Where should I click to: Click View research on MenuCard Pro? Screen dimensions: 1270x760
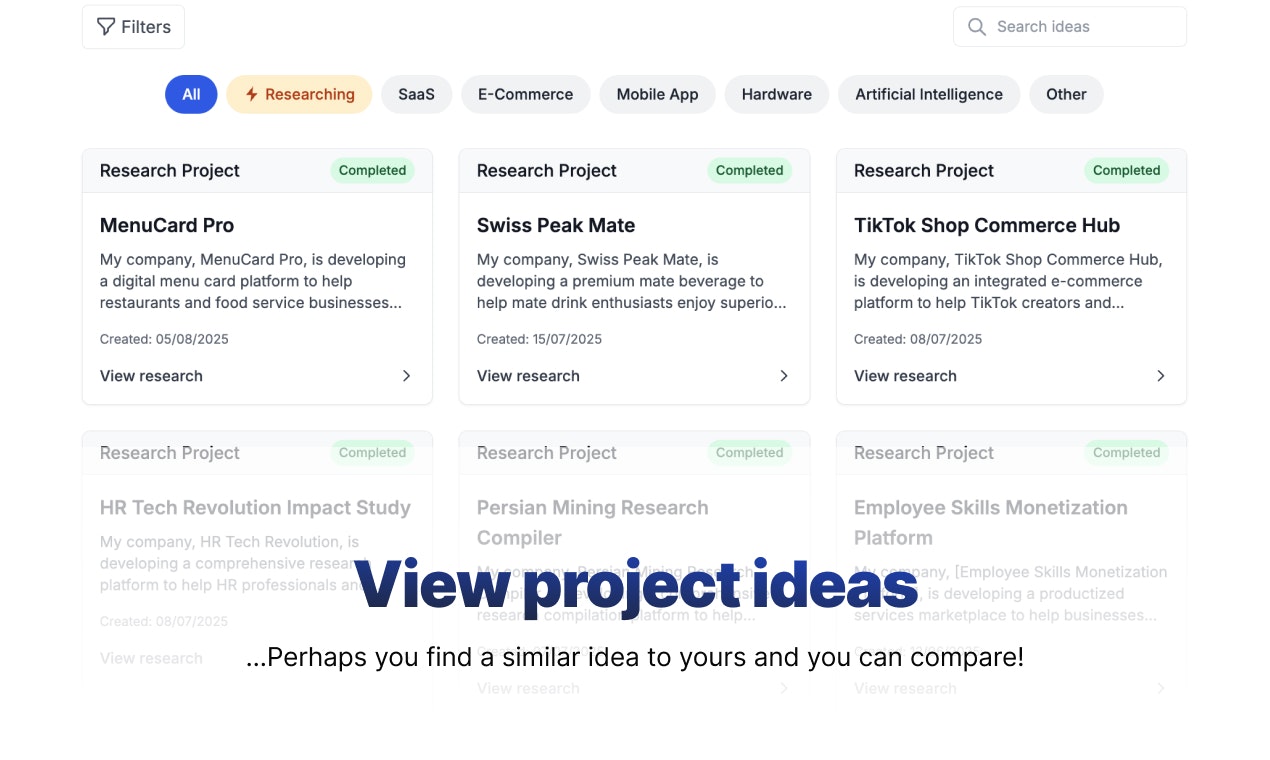pyautogui.click(x=151, y=376)
